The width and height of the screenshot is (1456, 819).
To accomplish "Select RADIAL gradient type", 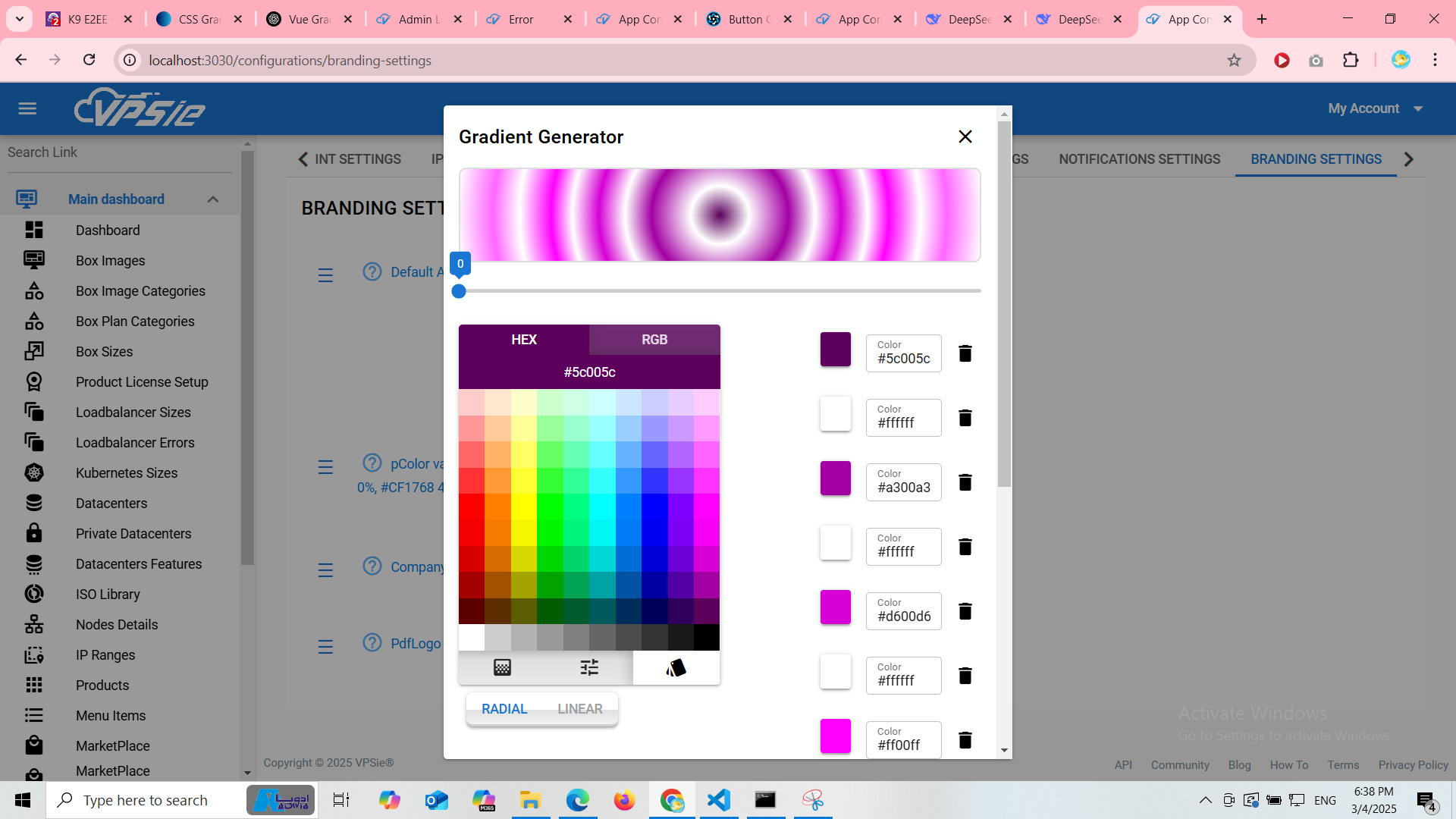I will coord(504,709).
